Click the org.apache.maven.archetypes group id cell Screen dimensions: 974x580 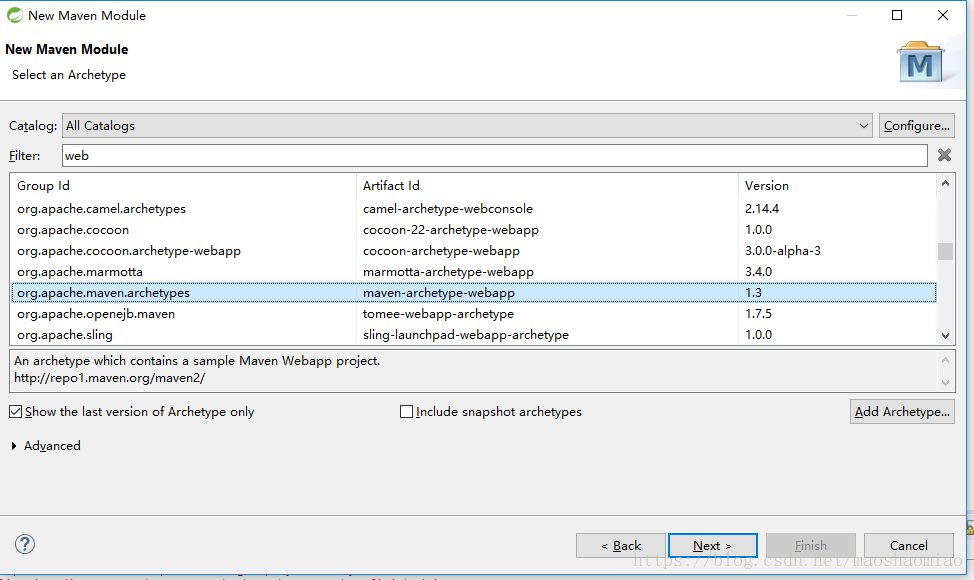tap(103, 292)
